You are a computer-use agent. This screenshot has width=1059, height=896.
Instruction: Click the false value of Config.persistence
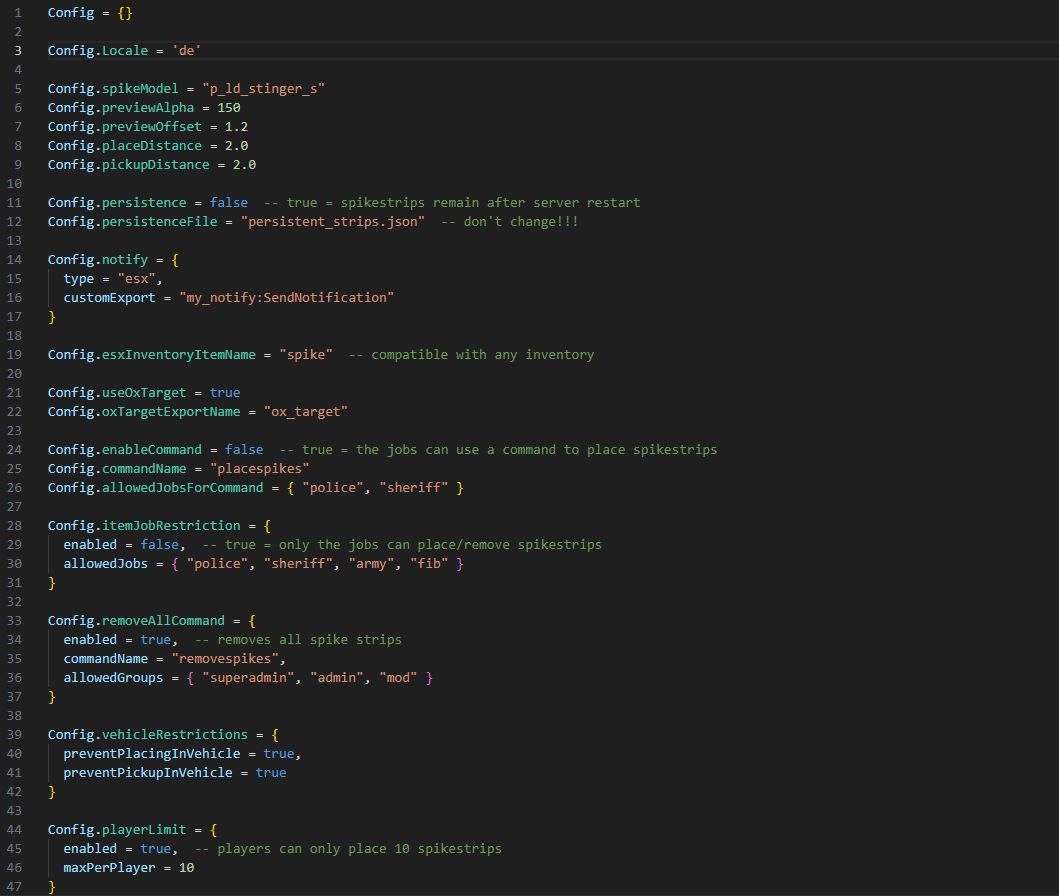pos(228,203)
